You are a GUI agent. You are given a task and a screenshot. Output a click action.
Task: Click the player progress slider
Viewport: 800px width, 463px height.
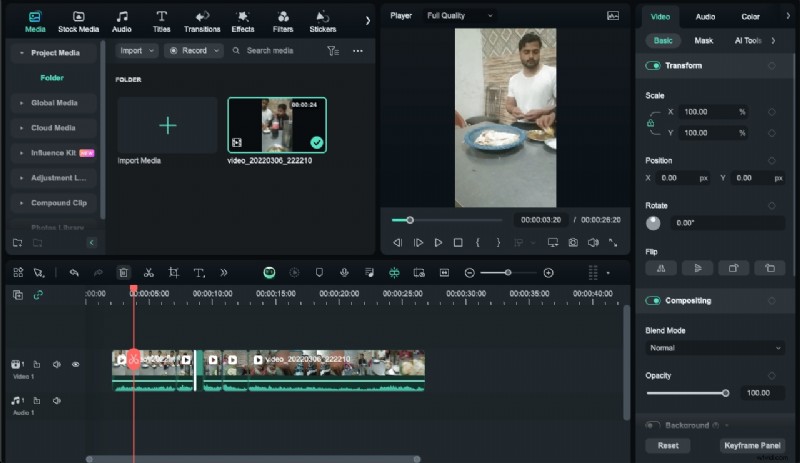point(446,220)
